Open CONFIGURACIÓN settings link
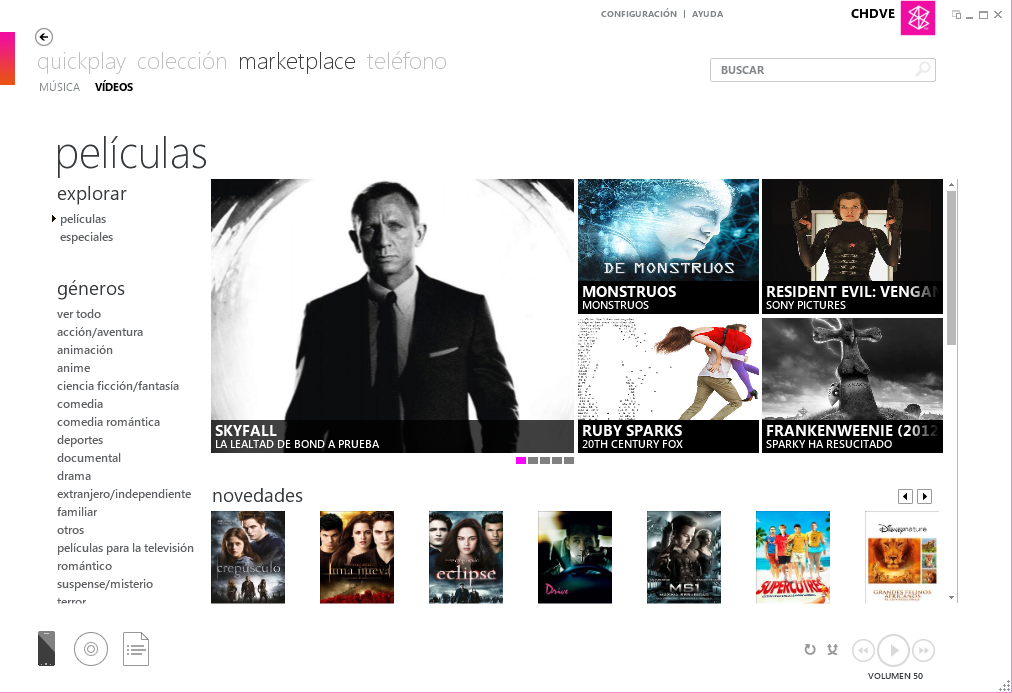The image size is (1012, 693). [x=639, y=14]
